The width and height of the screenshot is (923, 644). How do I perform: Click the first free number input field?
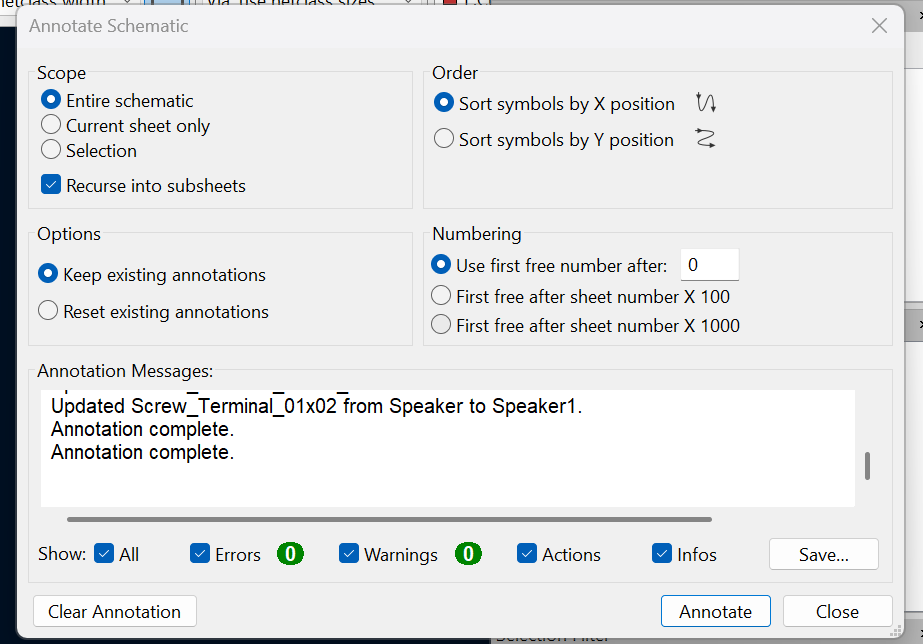pos(709,264)
